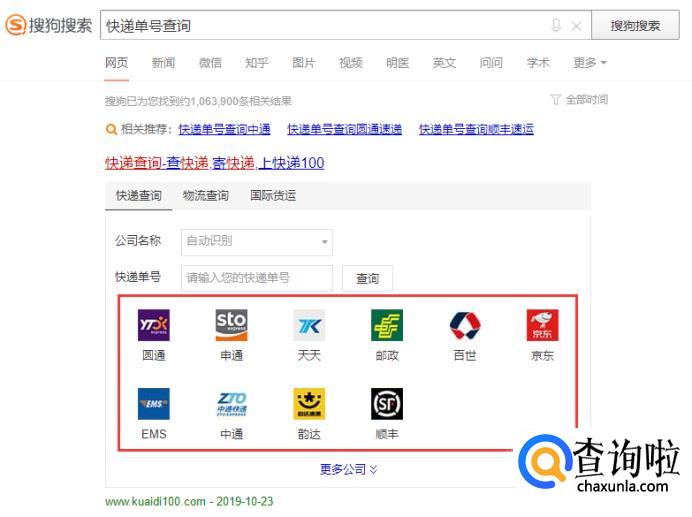Switch to the 学术 tab
Viewport: 692px width, 517px height.
[x=538, y=63]
